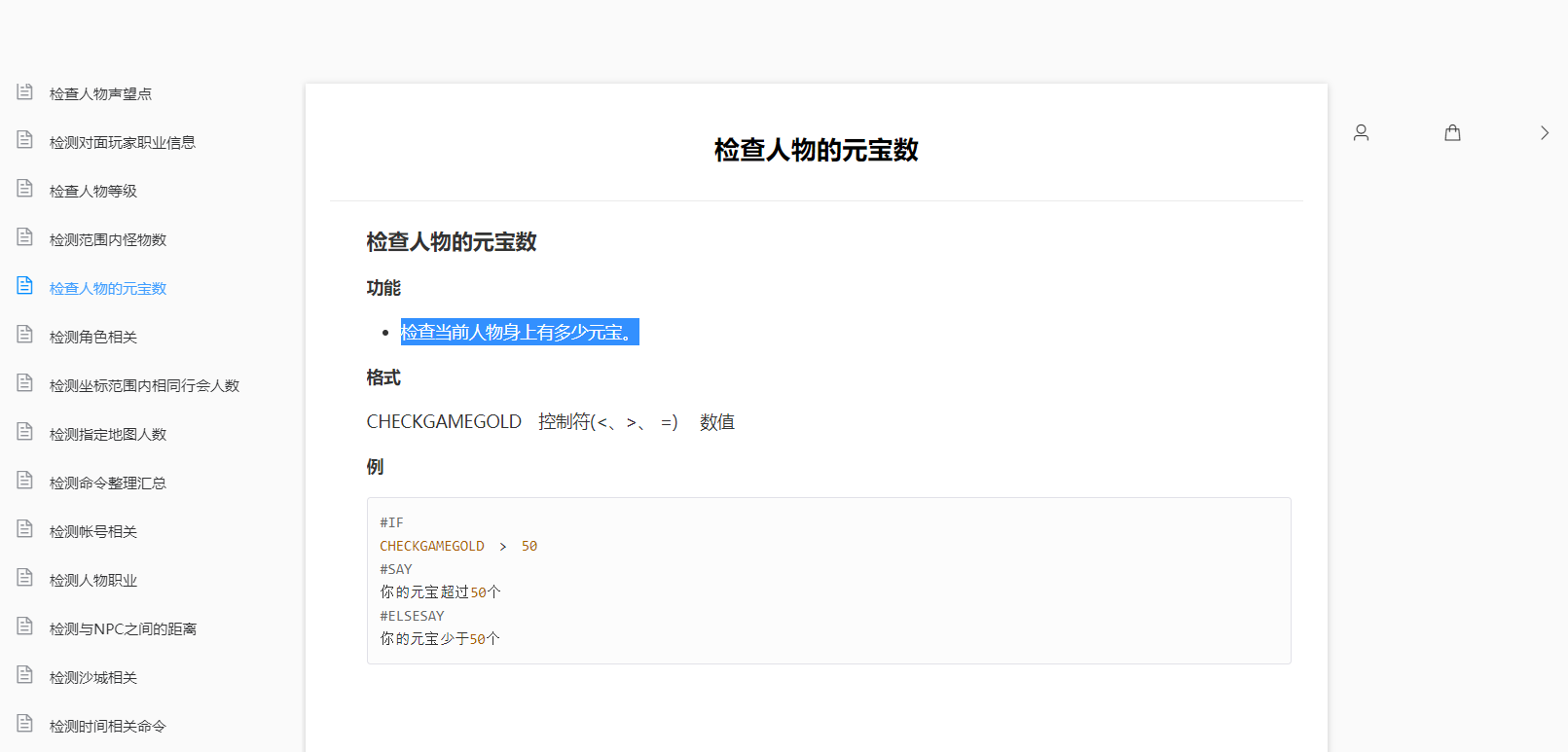Click the centered page title 检查人物的元宝数

816,150
